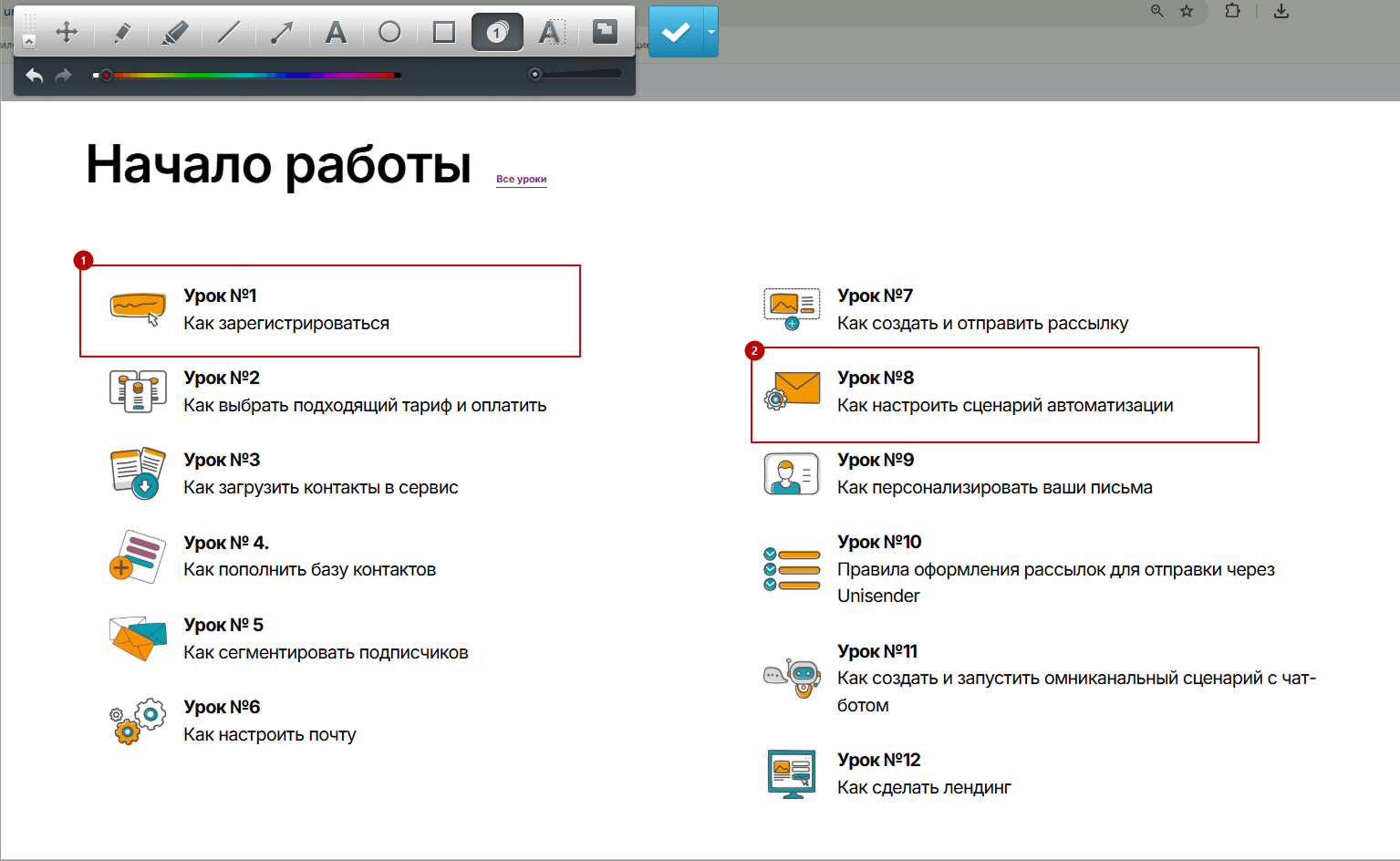1400x861 pixels.
Task: Click the Урок №8 envelope-gear icon
Action: [x=792, y=390]
